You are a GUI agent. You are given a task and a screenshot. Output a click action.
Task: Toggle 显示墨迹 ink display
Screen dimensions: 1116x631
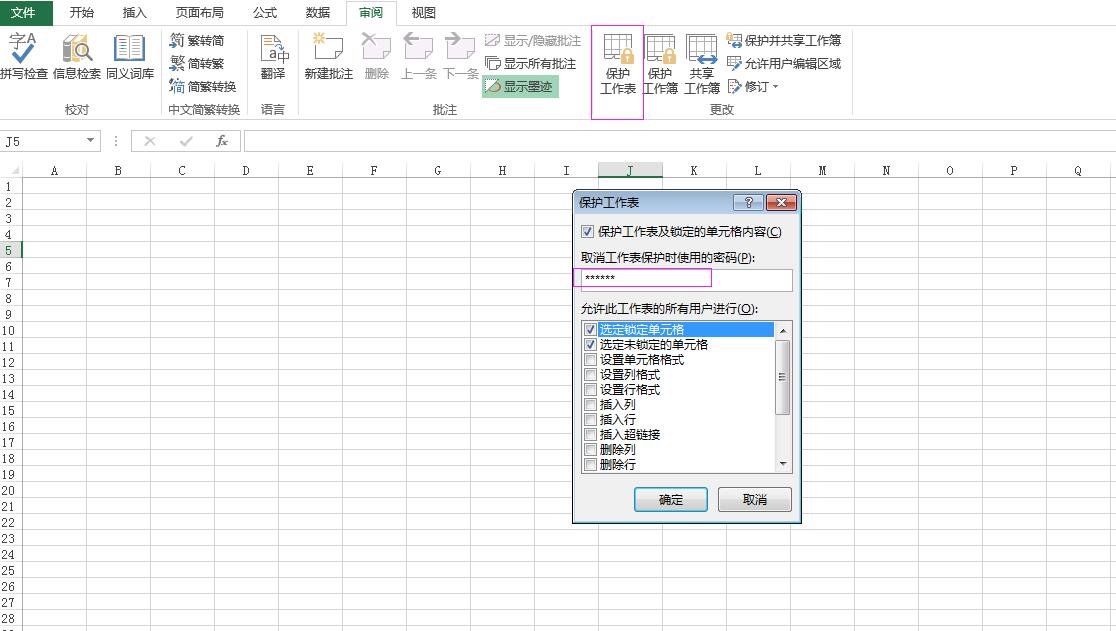click(519, 86)
